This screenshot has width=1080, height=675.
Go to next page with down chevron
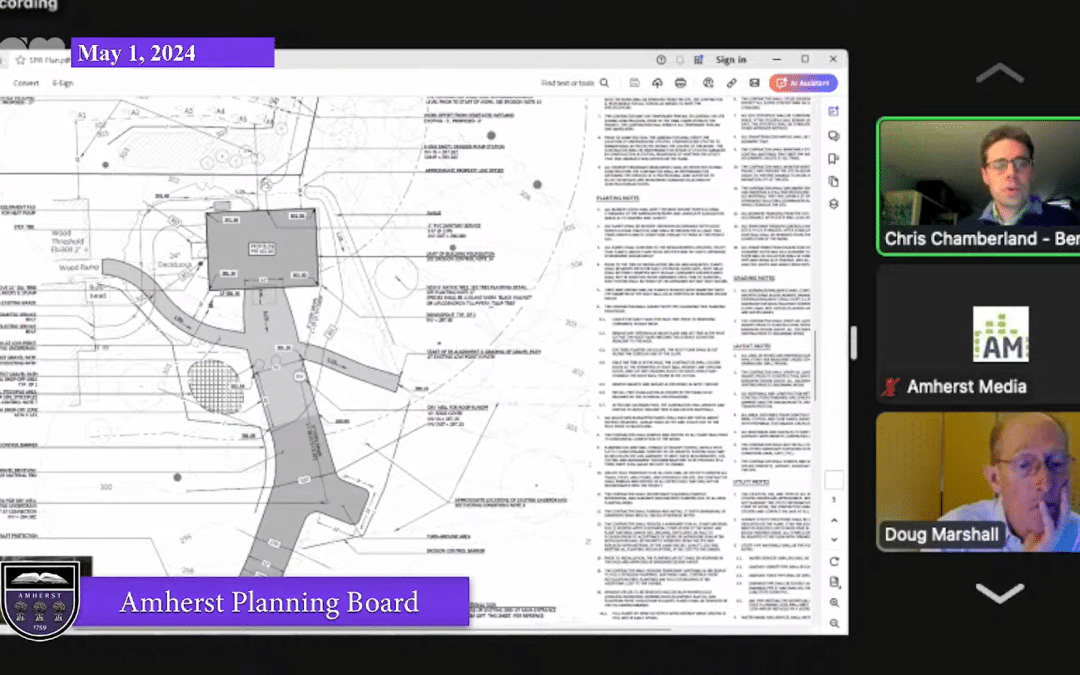pos(834,539)
